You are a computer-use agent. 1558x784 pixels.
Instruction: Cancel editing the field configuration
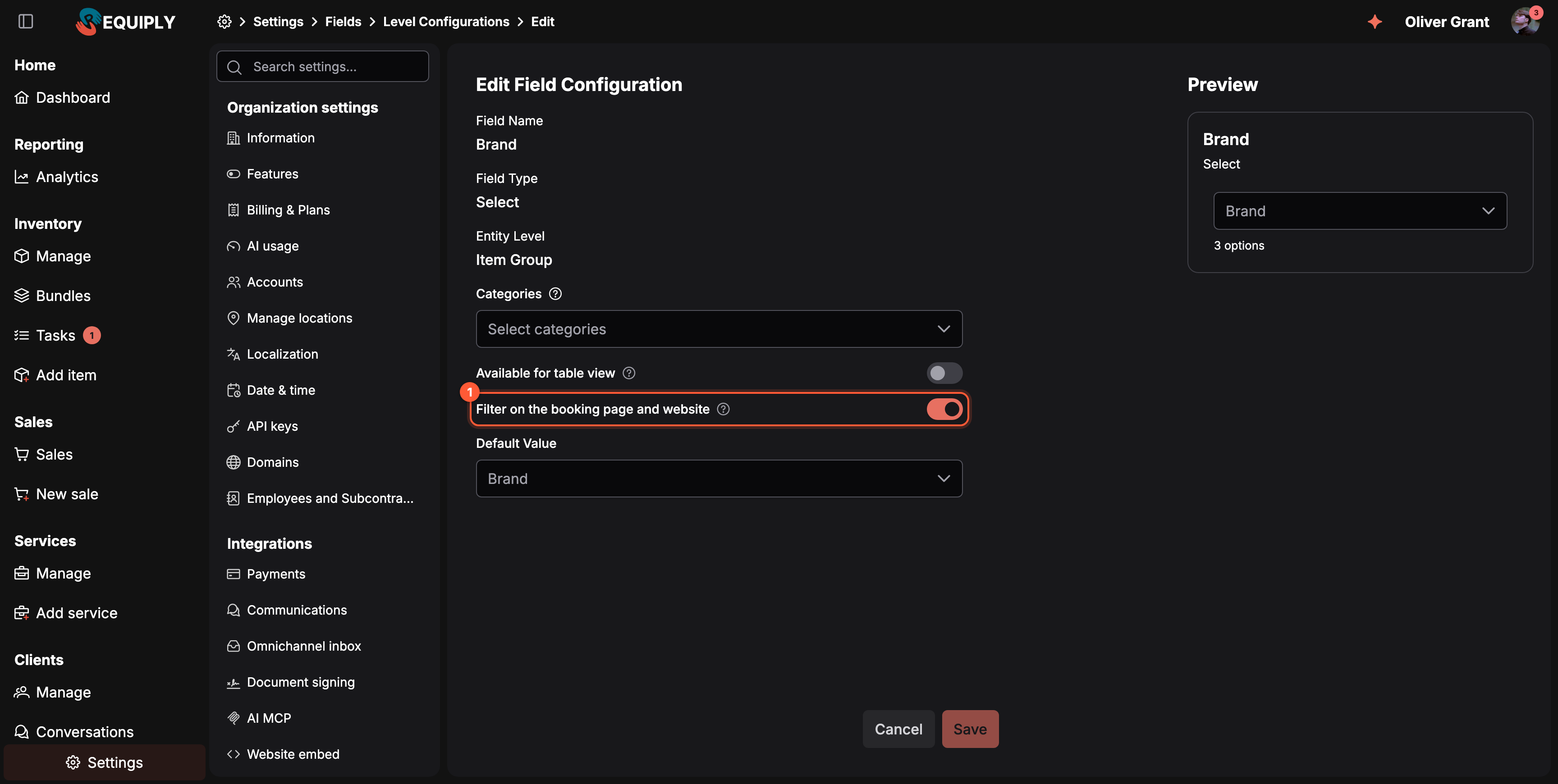[x=898, y=729]
